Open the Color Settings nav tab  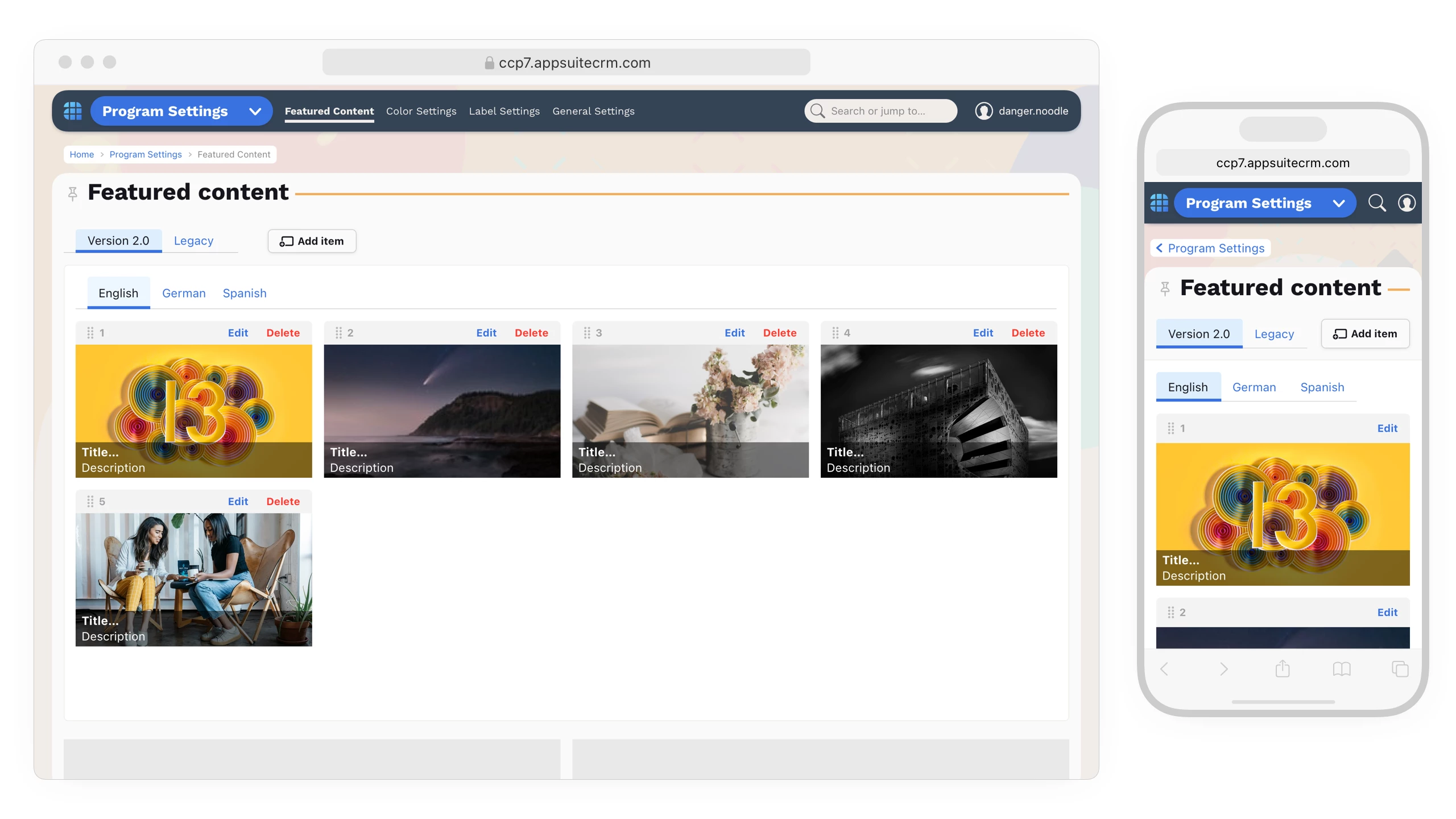pos(421,111)
